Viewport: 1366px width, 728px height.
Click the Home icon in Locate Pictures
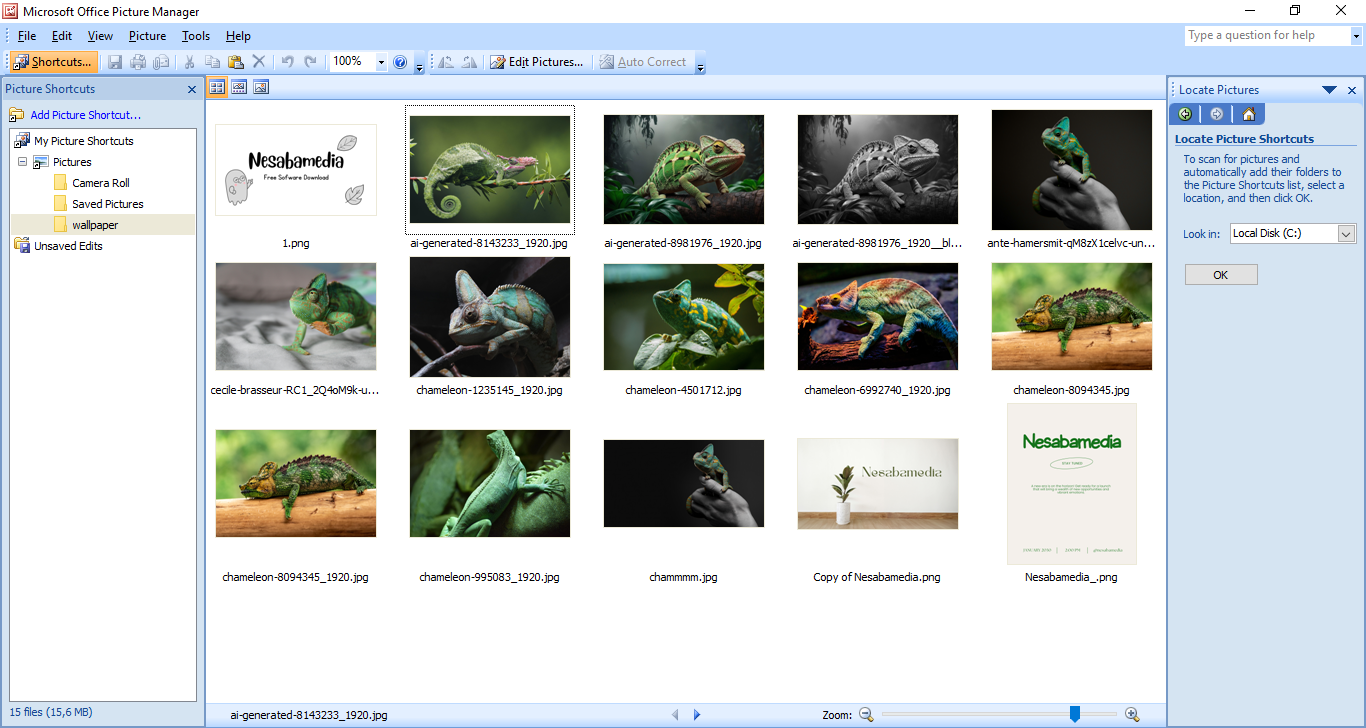click(x=1248, y=114)
